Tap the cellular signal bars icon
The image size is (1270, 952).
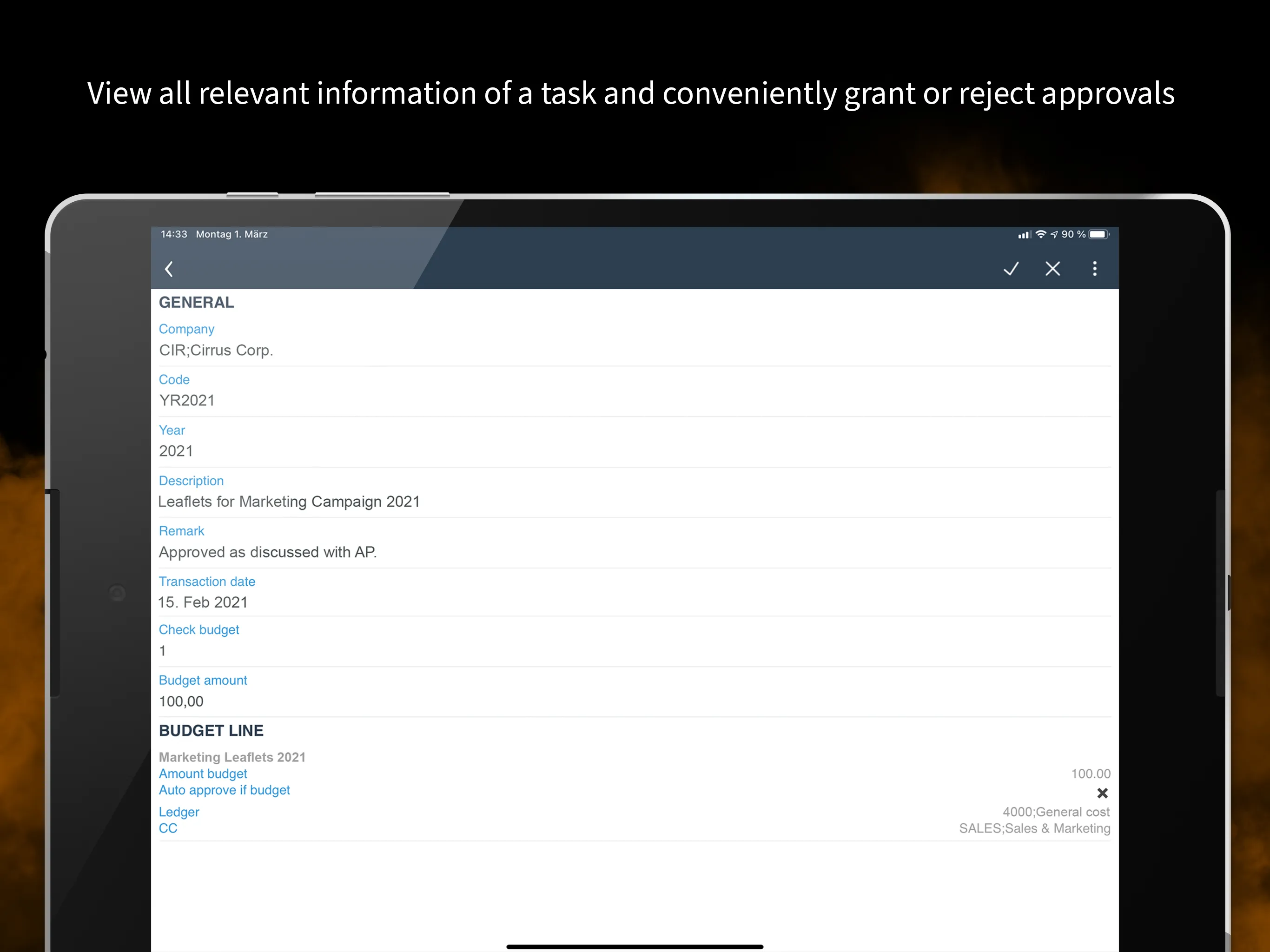(x=1024, y=234)
